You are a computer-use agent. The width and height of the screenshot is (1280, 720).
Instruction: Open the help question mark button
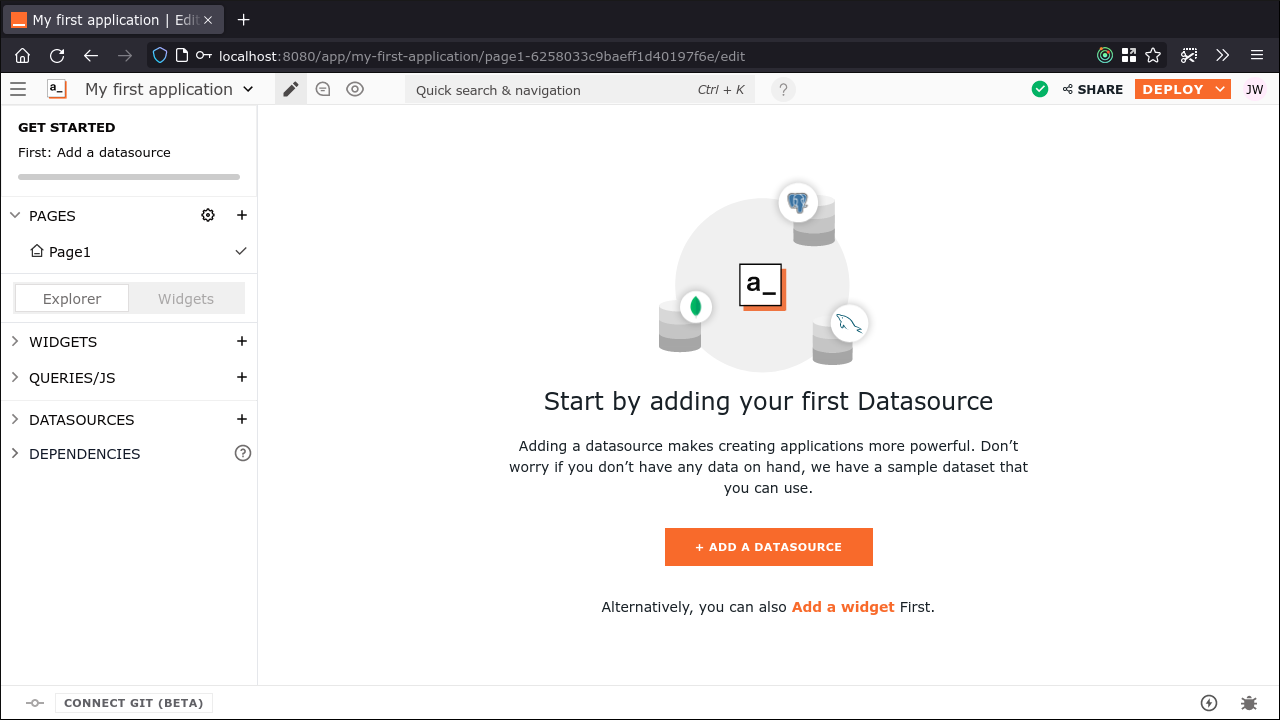tap(784, 90)
